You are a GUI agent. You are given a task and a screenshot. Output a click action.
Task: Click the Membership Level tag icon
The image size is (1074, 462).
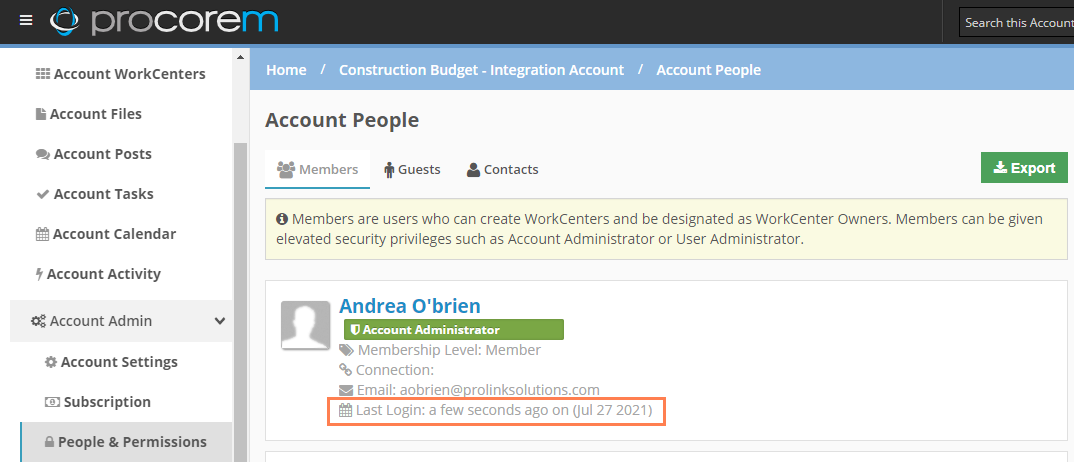[x=347, y=350]
